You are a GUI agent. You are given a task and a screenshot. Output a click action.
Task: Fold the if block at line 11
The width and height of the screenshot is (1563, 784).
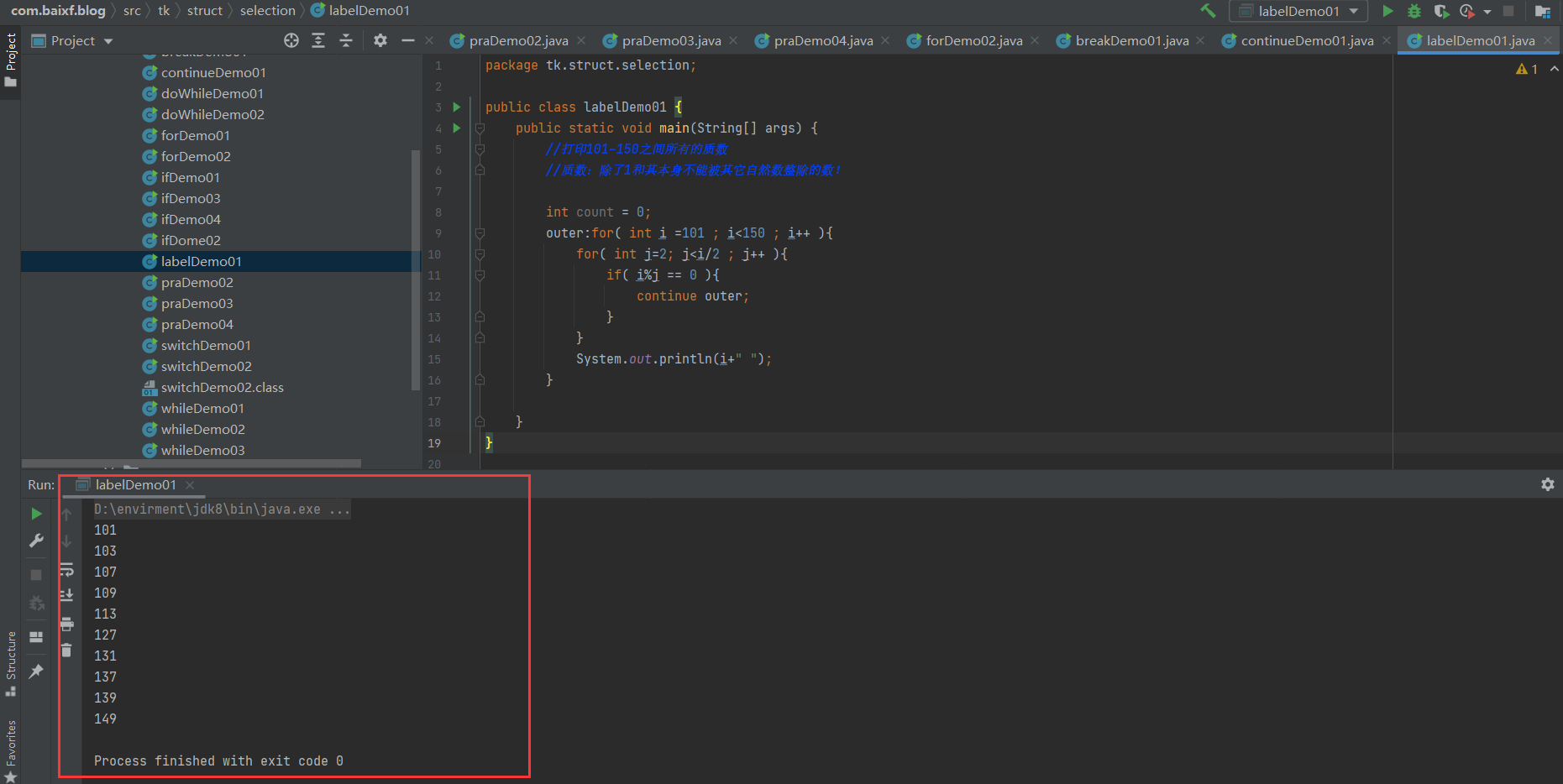coord(480,275)
